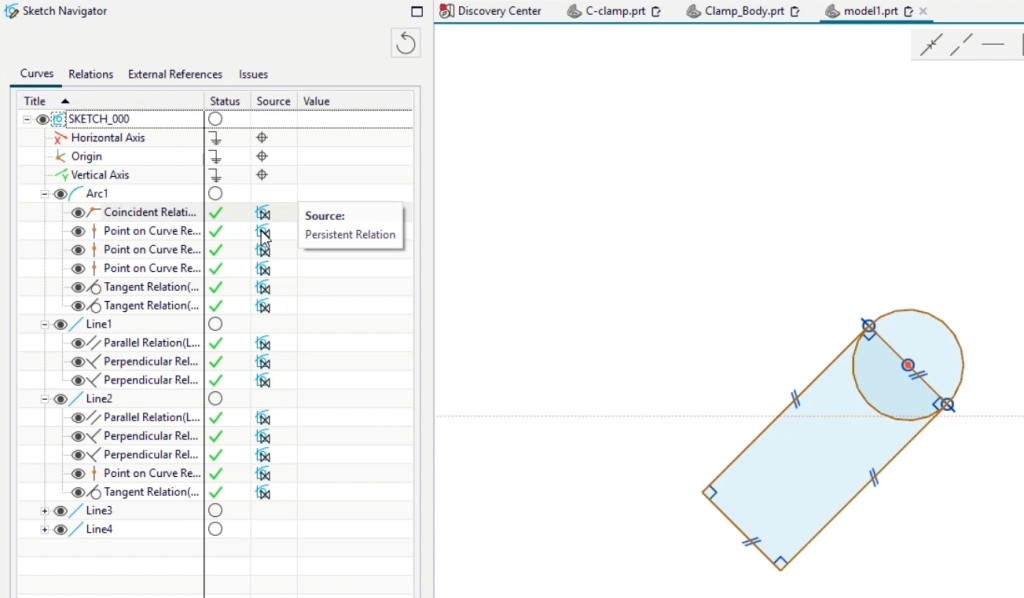The width and height of the screenshot is (1024, 598).
Task: Expand the Line4 node
Action: pos(44,529)
